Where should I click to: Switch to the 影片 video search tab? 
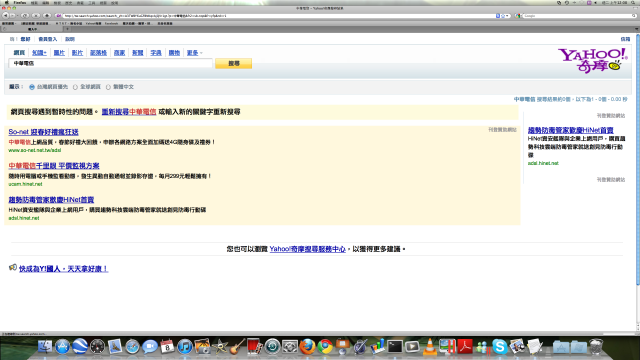click(77, 53)
